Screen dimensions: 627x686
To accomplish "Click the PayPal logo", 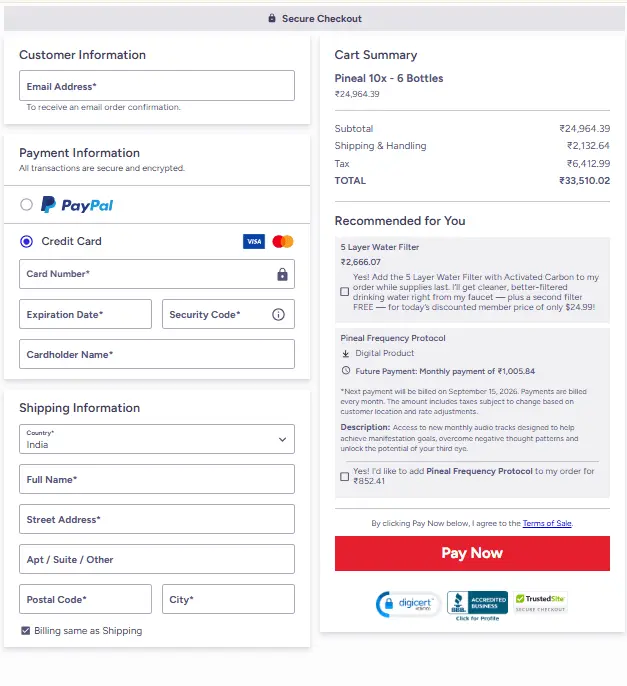I will click(77, 205).
